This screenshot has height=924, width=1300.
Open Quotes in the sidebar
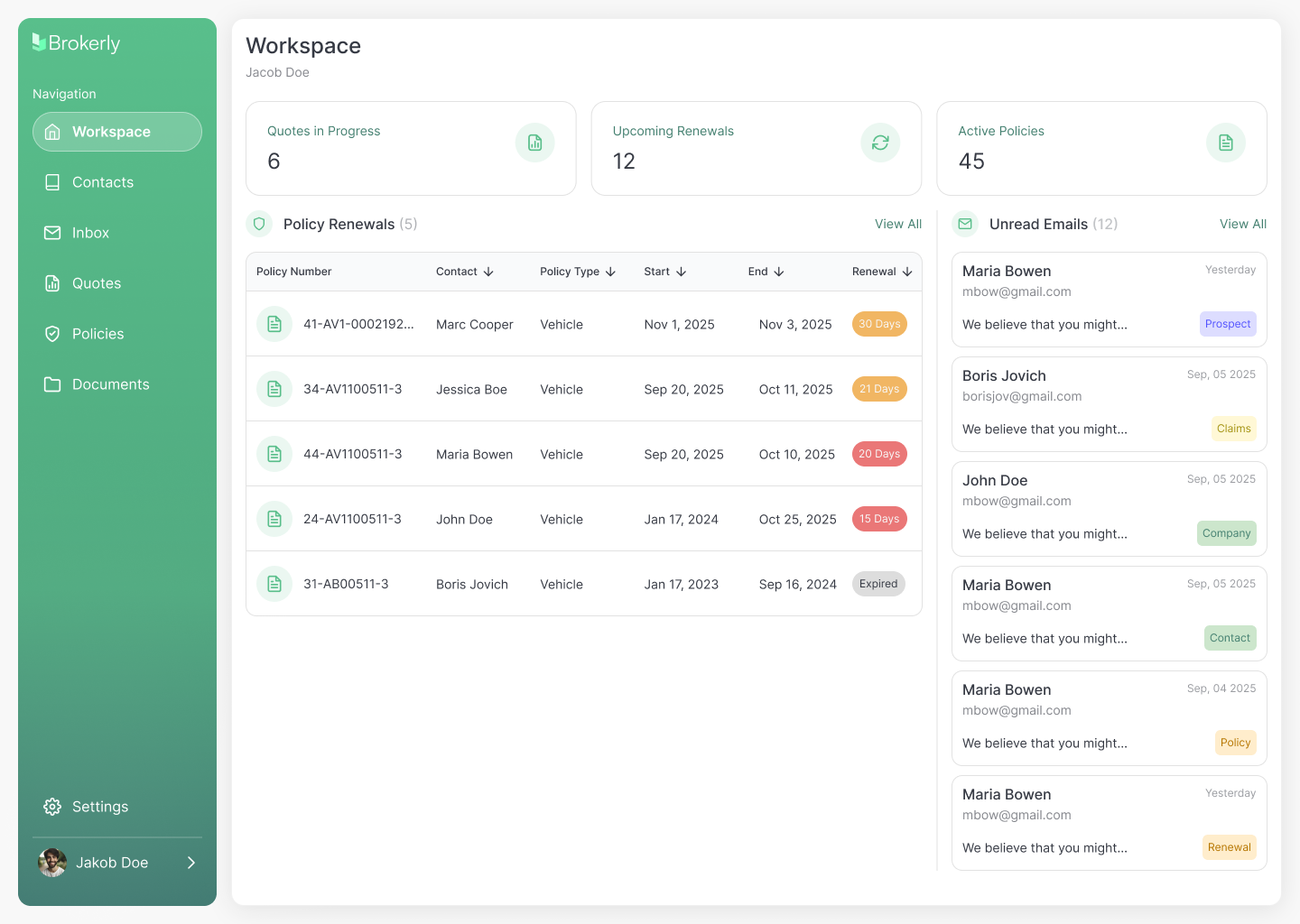(117, 283)
